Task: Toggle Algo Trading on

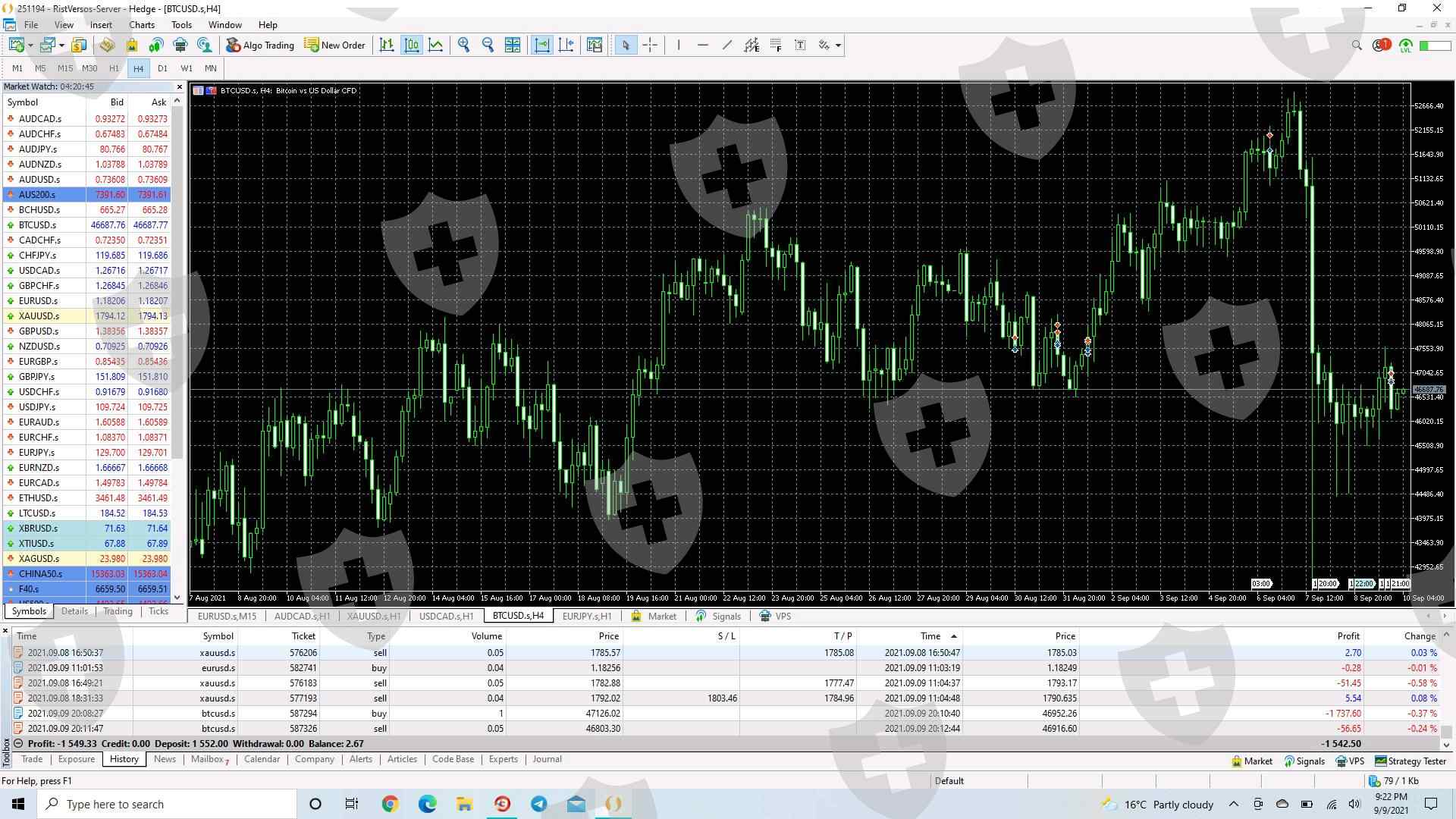Action: 260,45
